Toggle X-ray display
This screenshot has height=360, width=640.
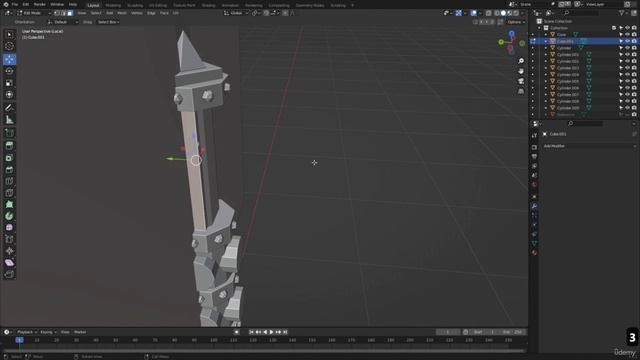pos(489,13)
